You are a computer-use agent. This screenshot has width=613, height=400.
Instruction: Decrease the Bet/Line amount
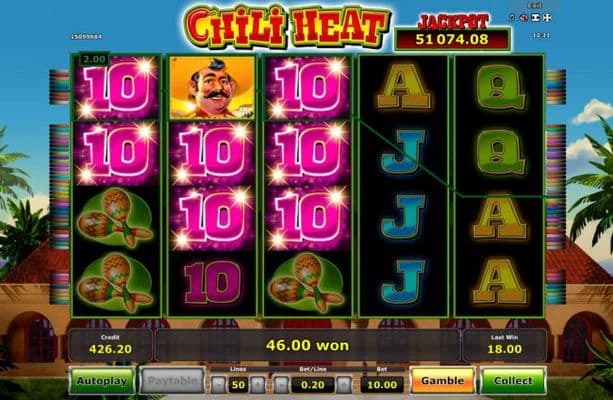point(281,385)
